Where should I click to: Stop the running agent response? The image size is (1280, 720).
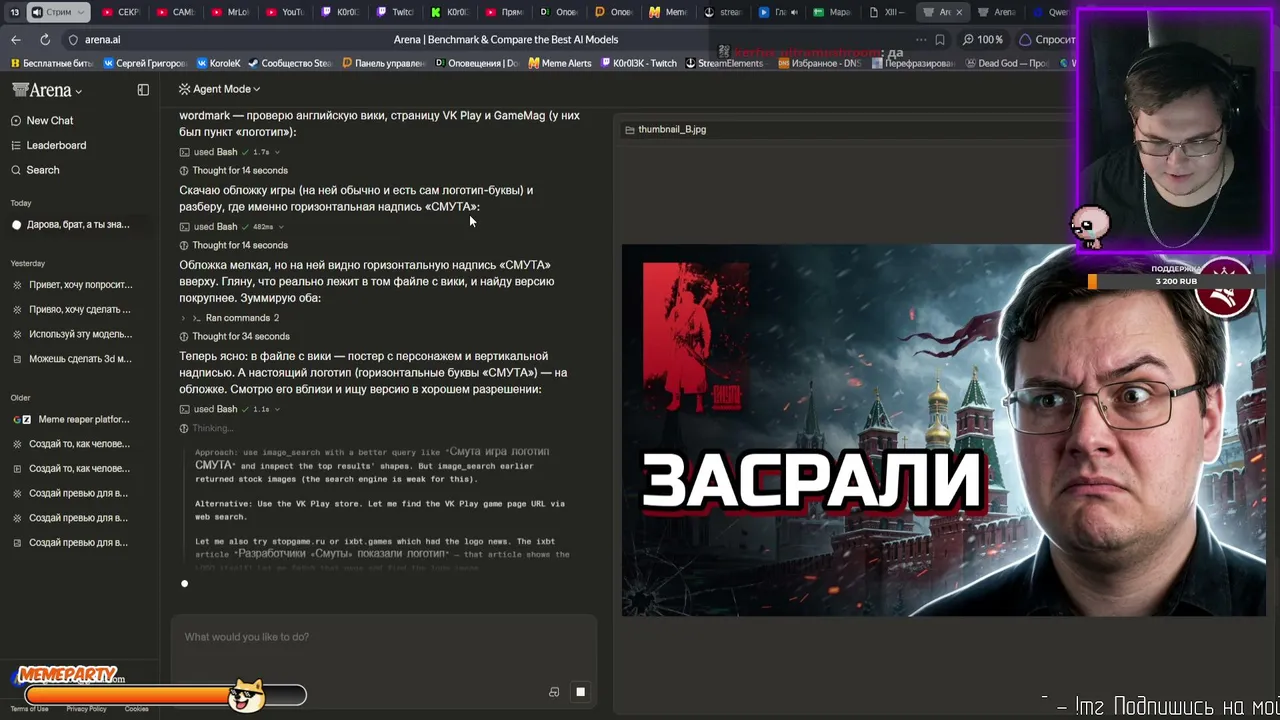[x=580, y=692]
